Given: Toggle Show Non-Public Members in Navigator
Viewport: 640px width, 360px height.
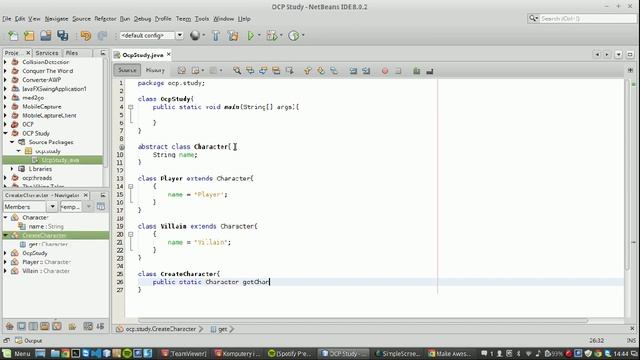Looking at the screenshot, I should [x=45, y=326].
